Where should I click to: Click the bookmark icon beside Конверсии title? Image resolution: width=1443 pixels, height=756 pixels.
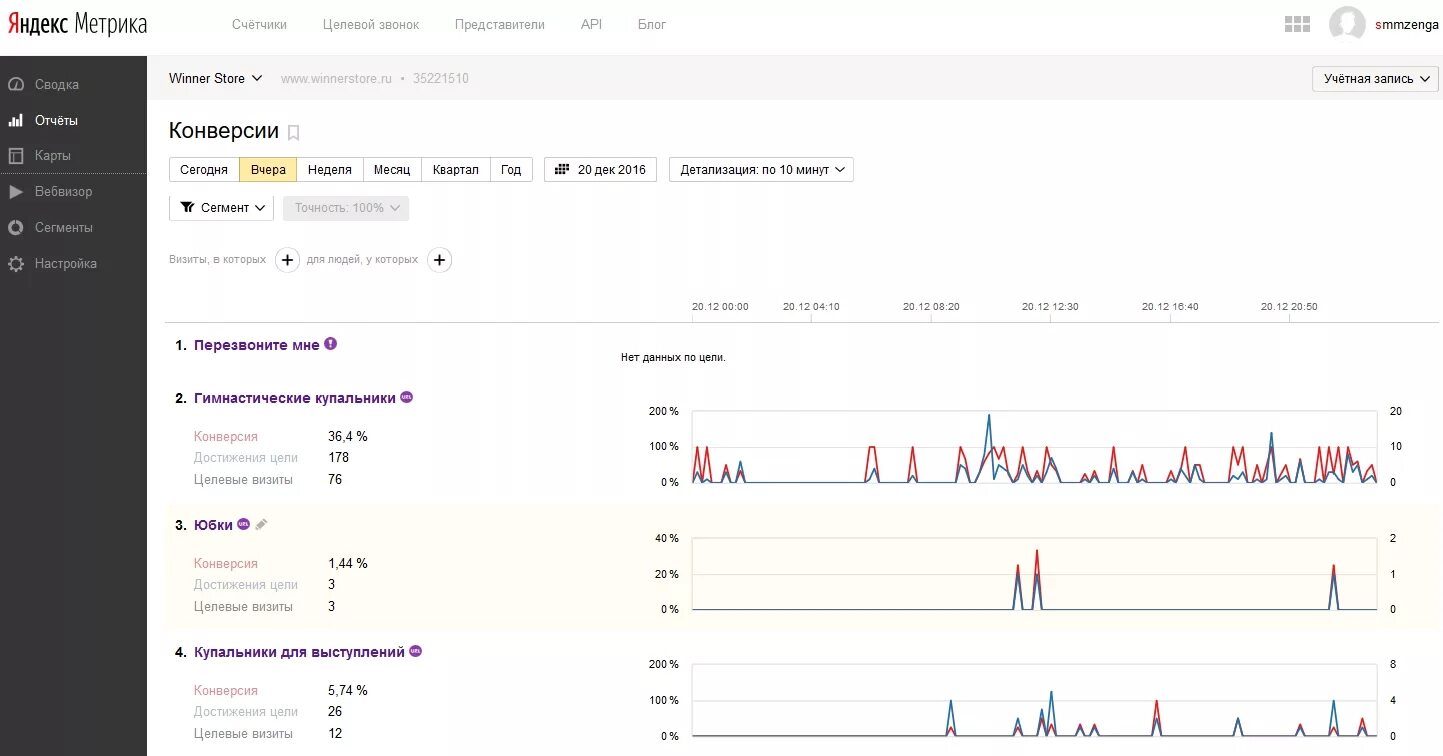tap(293, 132)
